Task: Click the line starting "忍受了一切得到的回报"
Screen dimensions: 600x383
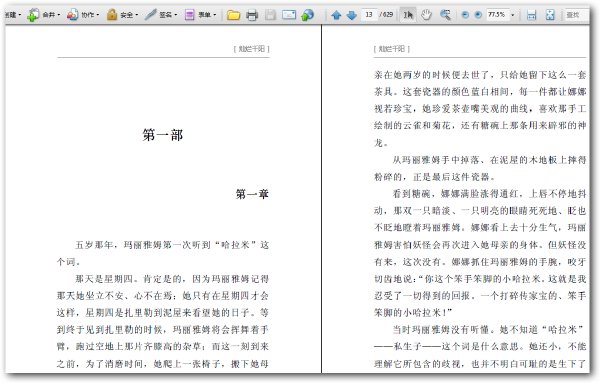Action: pos(480,296)
